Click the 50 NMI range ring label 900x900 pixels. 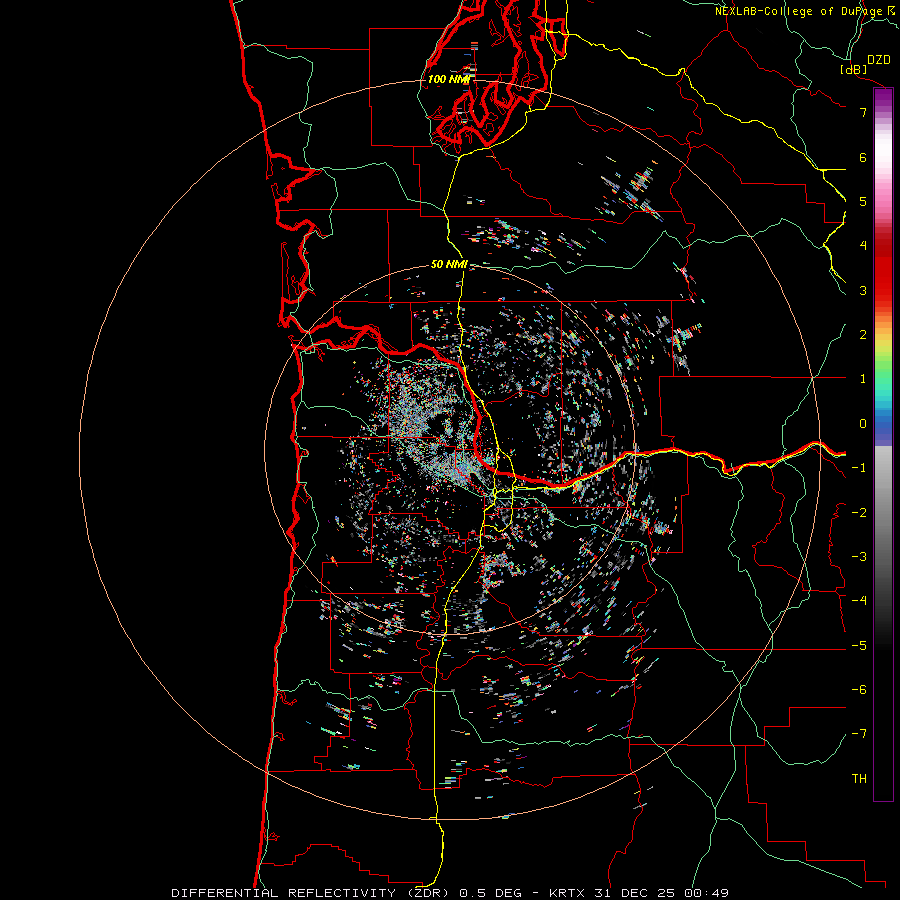pyautogui.click(x=449, y=264)
